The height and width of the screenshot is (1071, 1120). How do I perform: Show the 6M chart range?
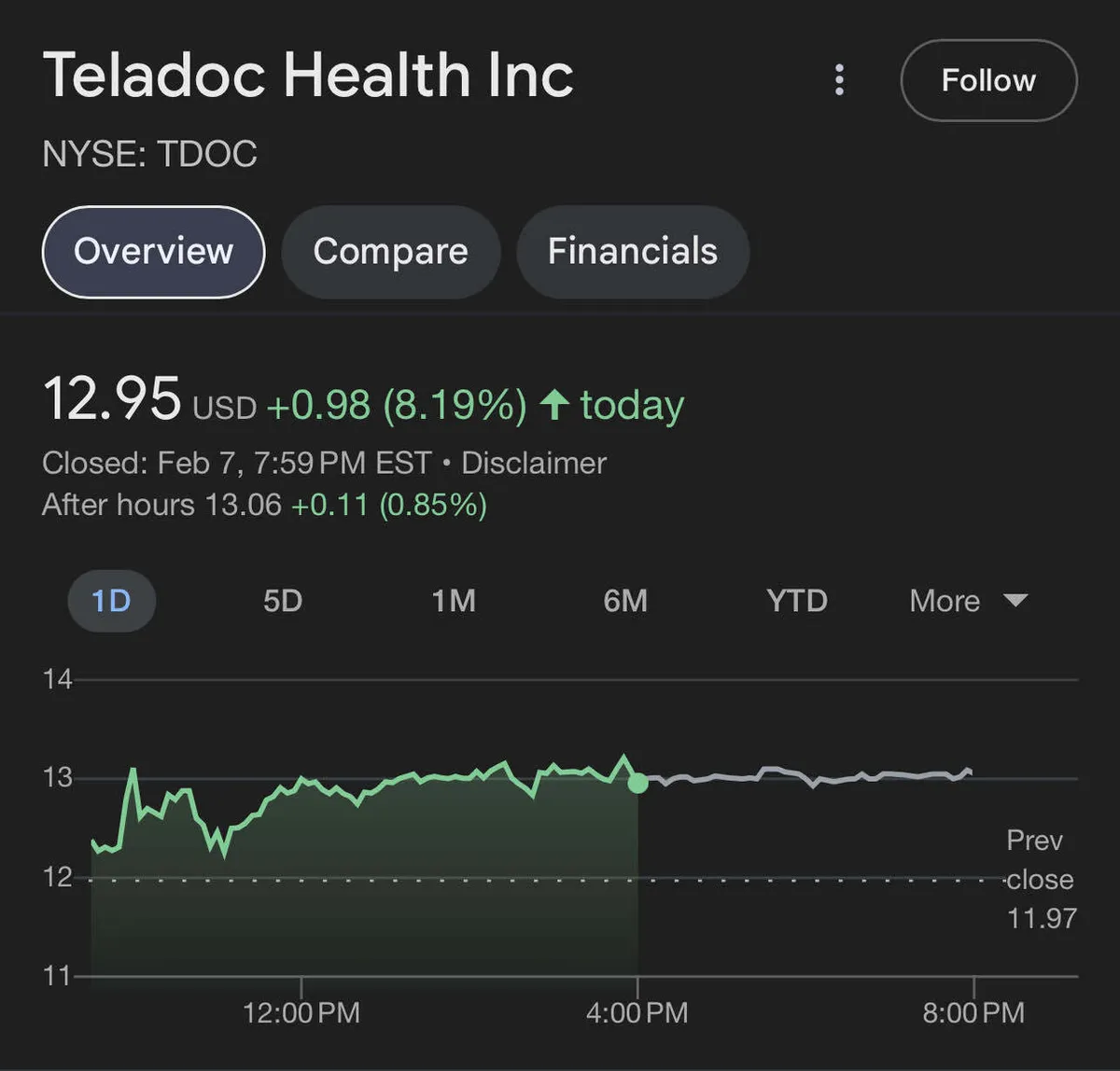tap(625, 601)
